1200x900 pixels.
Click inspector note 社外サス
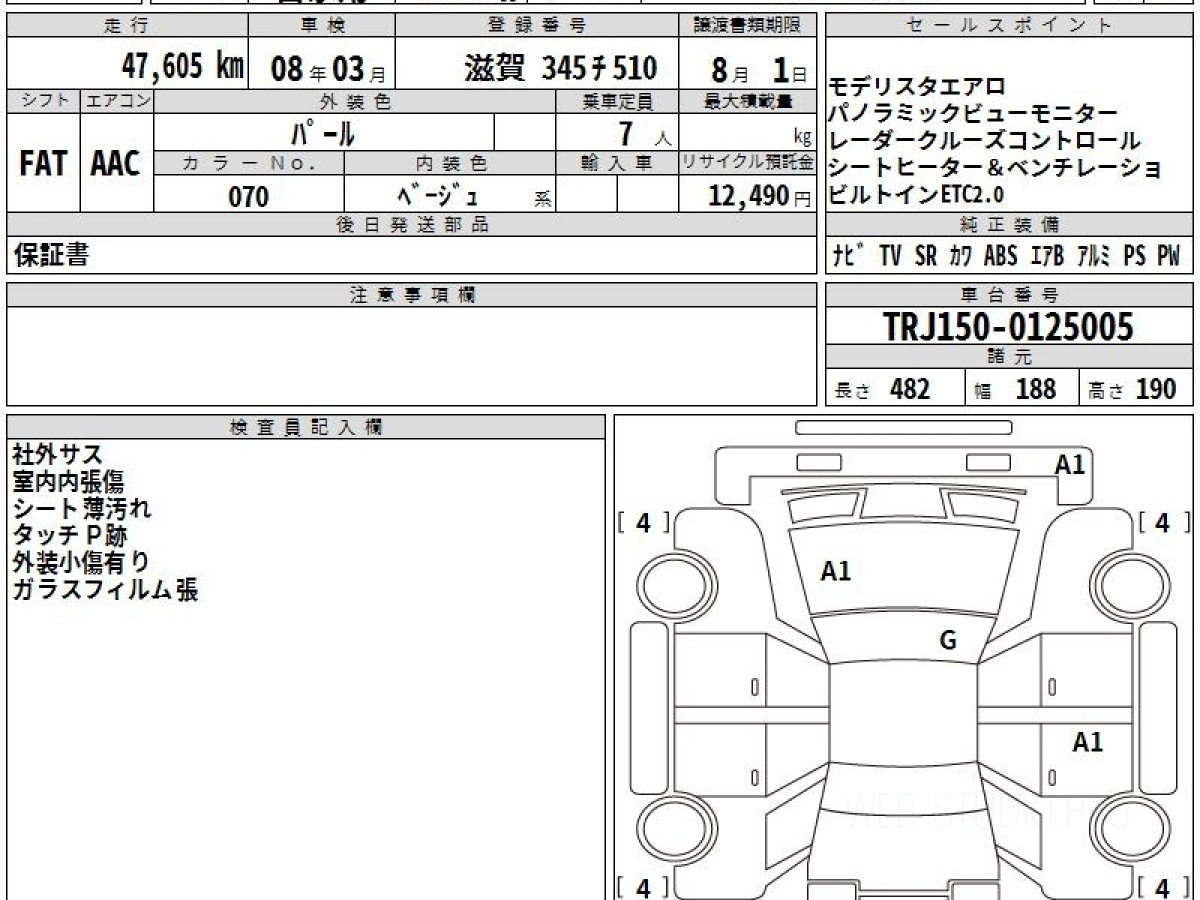(x=57, y=455)
